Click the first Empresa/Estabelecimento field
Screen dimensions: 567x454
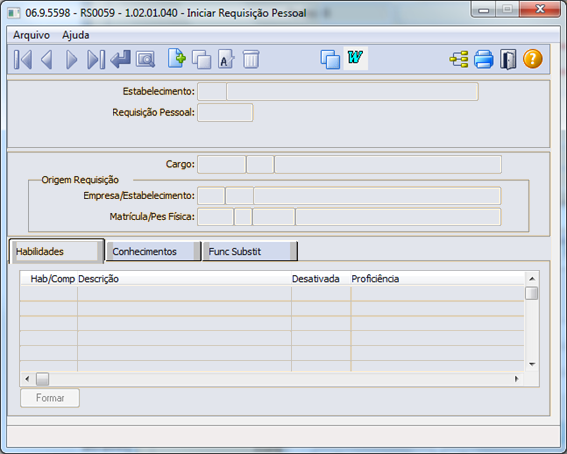click(x=211, y=196)
